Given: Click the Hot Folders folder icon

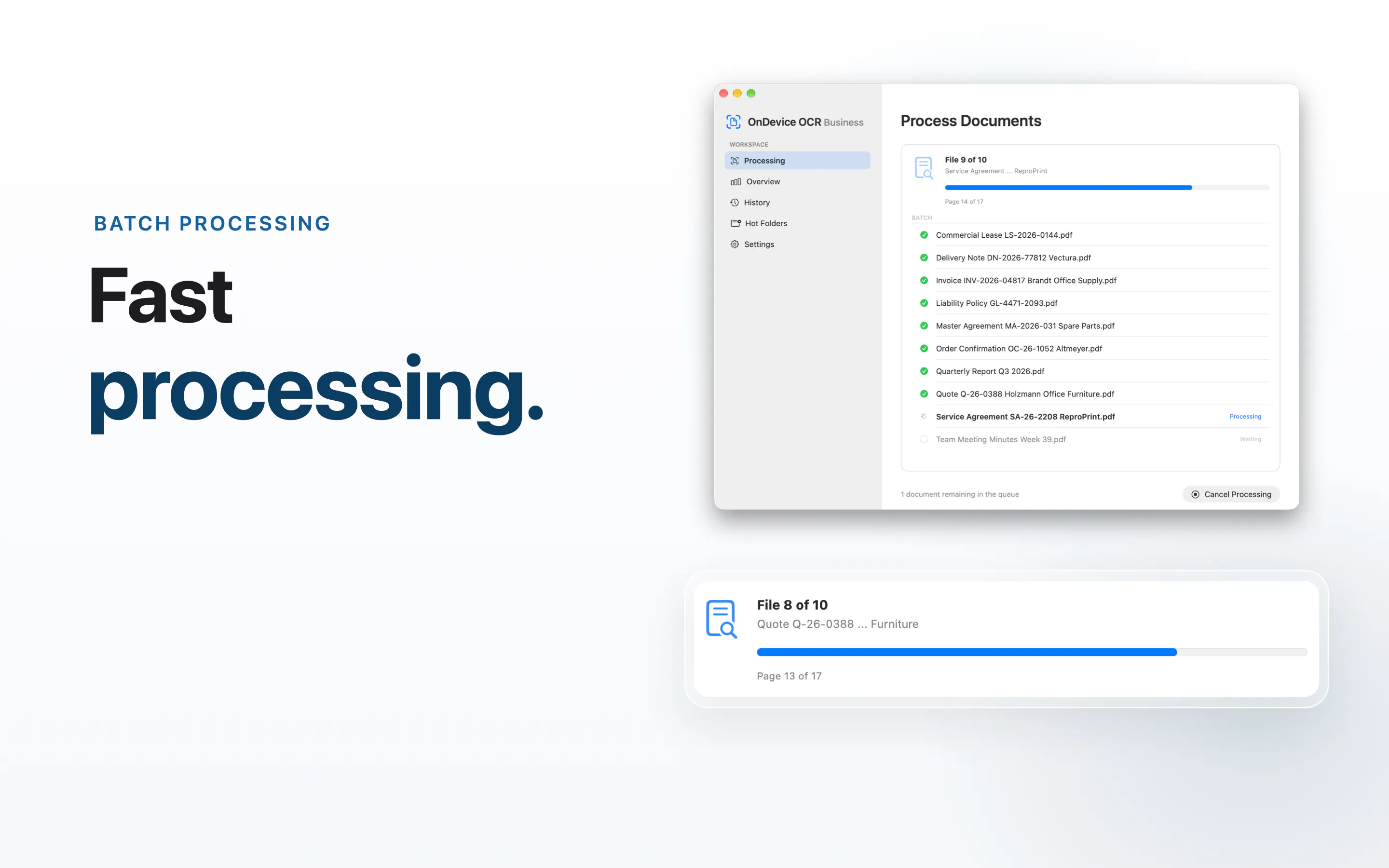Looking at the screenshot, I should tap(735, 223).
